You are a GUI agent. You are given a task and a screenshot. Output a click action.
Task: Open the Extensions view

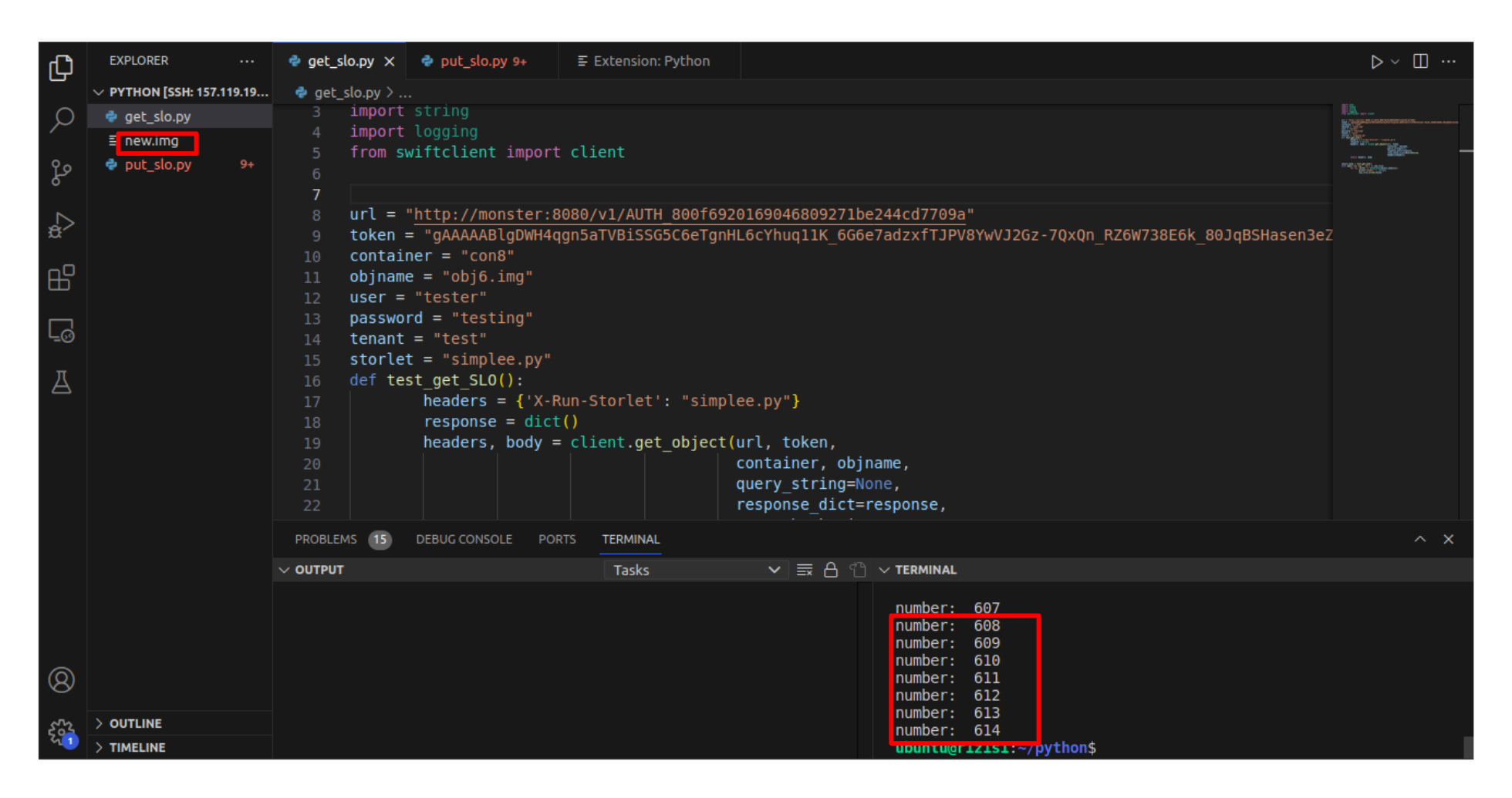pyautogui.click(x=61, y=278)
